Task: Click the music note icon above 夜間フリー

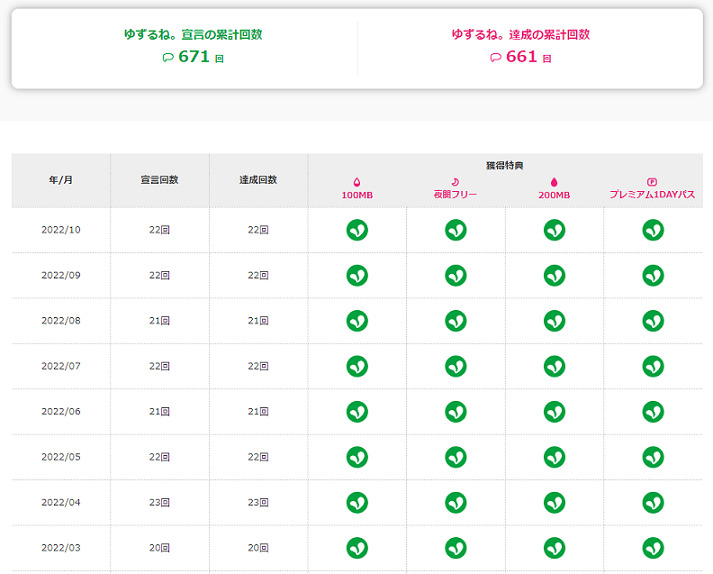Action: [456, 182]
